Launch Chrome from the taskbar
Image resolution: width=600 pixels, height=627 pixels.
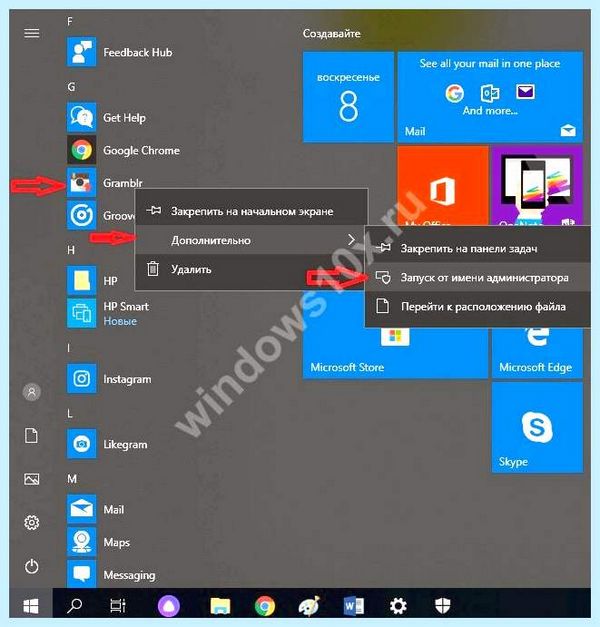click(264, 606)
